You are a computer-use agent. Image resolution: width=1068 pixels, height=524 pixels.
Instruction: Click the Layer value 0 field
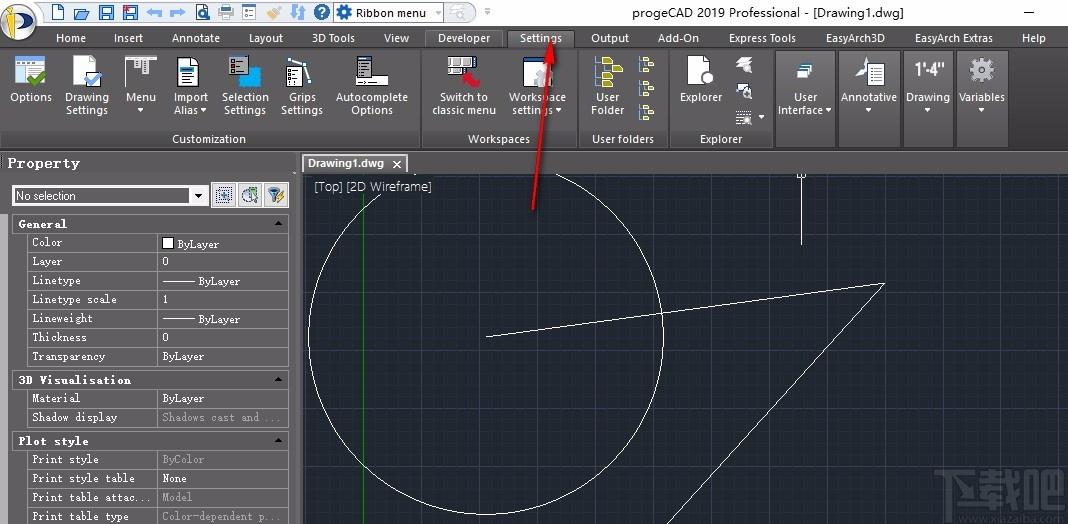[223, 262]
